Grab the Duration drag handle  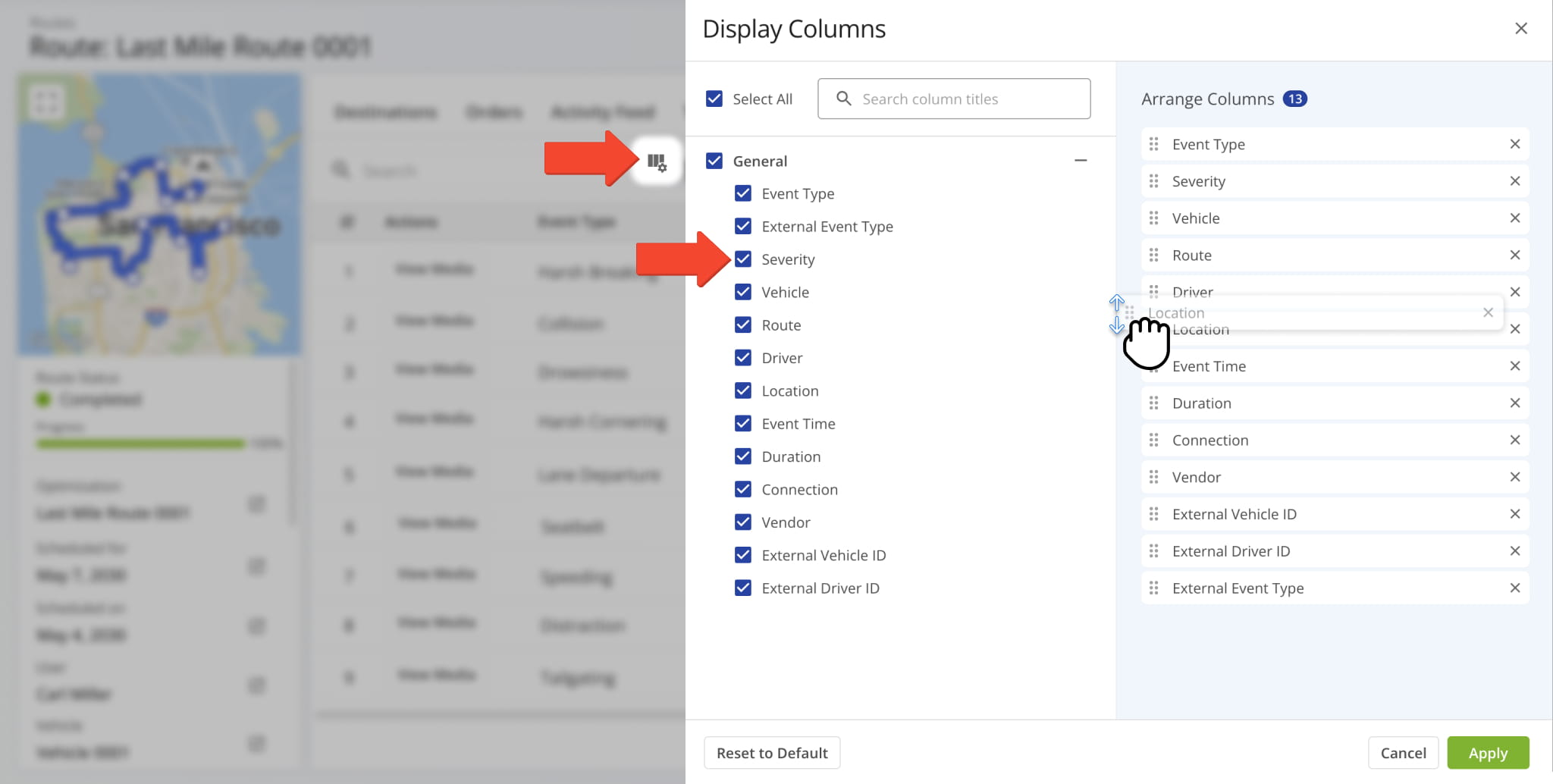(x=1154, y=403)
